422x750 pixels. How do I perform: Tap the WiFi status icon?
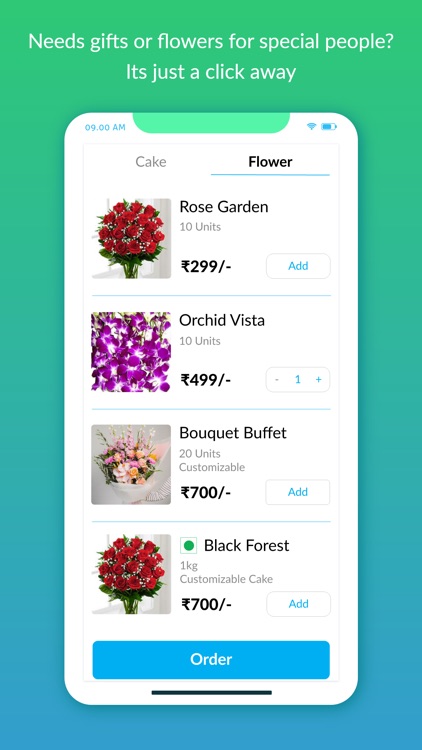pyautogui.click(x=311, y=127)
